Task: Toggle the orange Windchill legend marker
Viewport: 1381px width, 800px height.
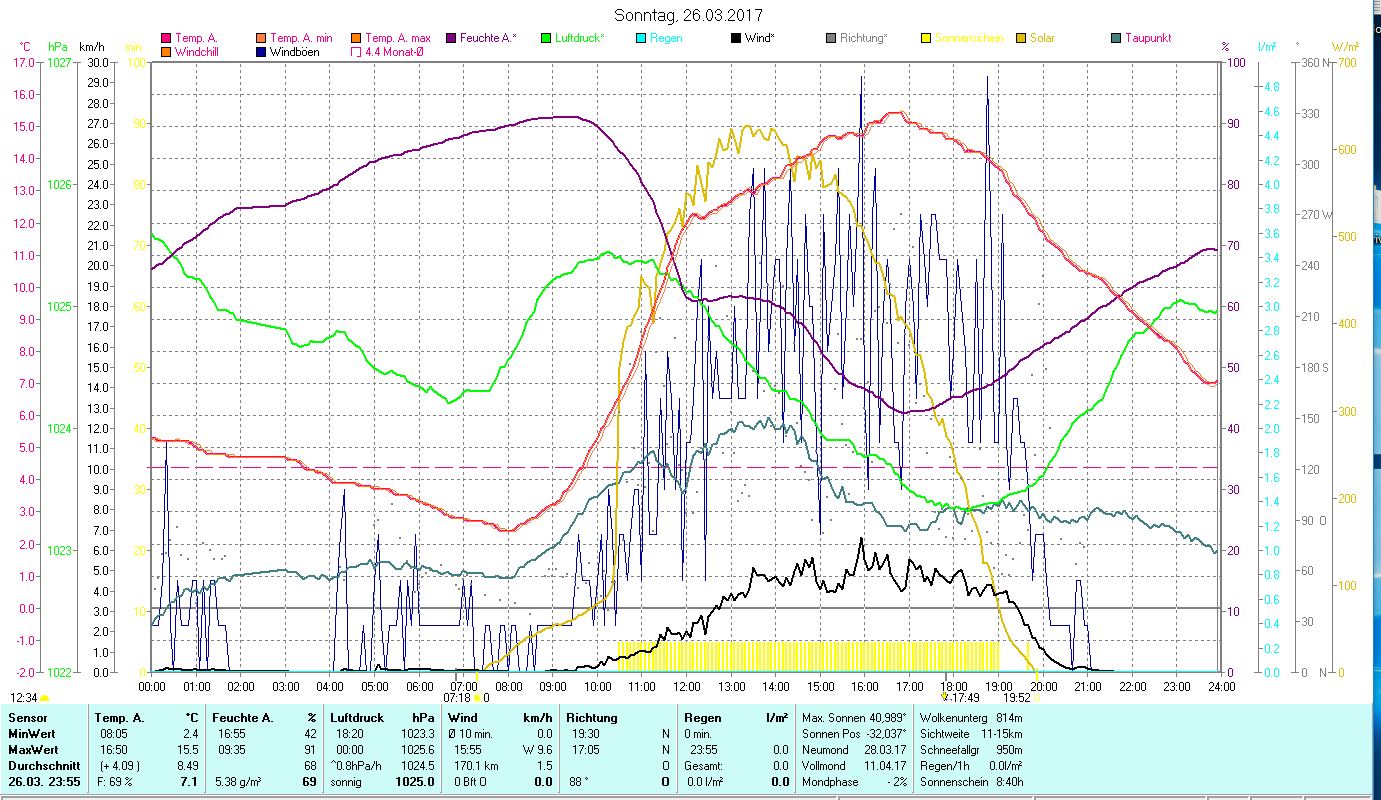Action: [166, 52]
